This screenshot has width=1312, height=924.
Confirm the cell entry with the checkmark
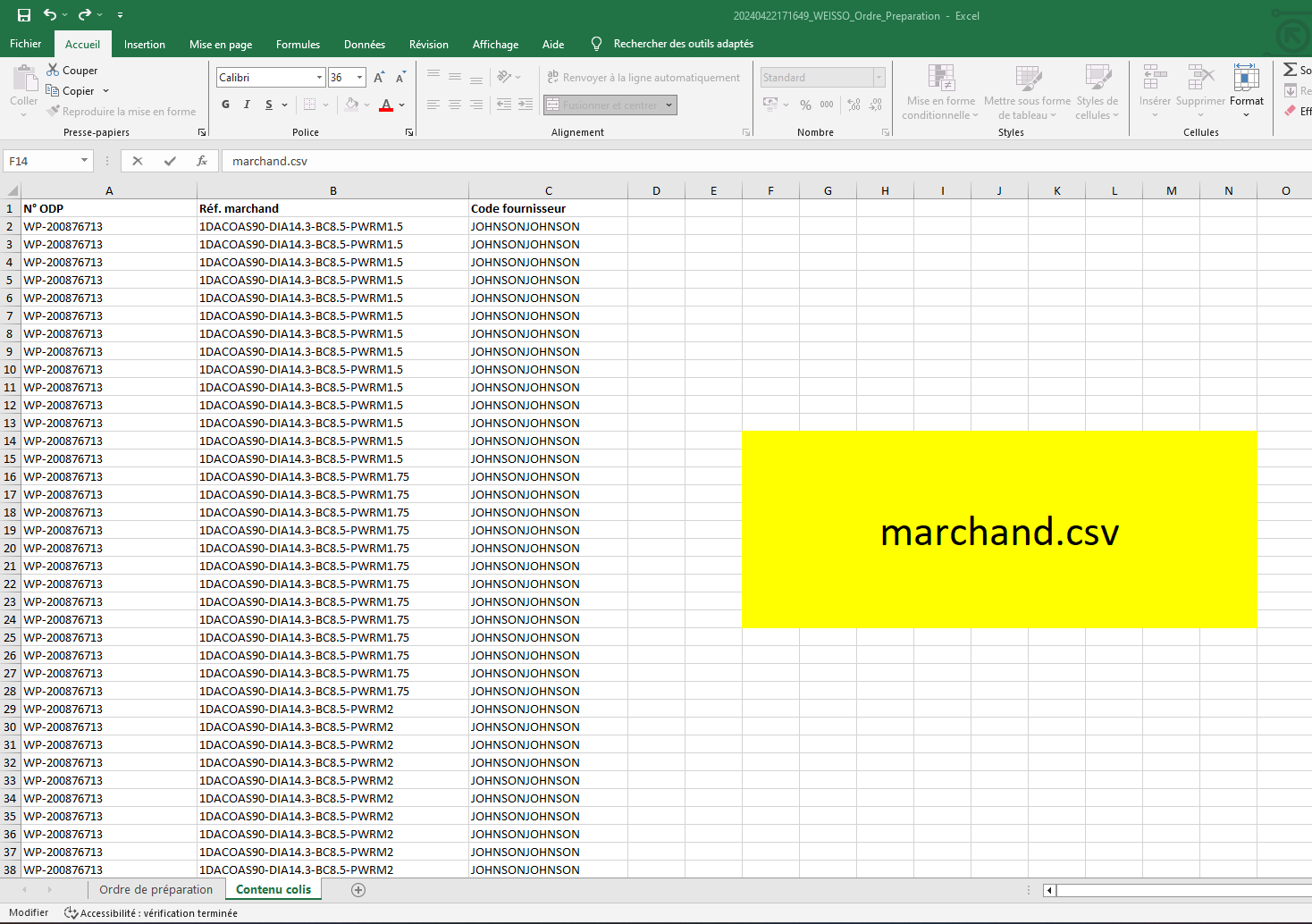[x=170, y=161]
